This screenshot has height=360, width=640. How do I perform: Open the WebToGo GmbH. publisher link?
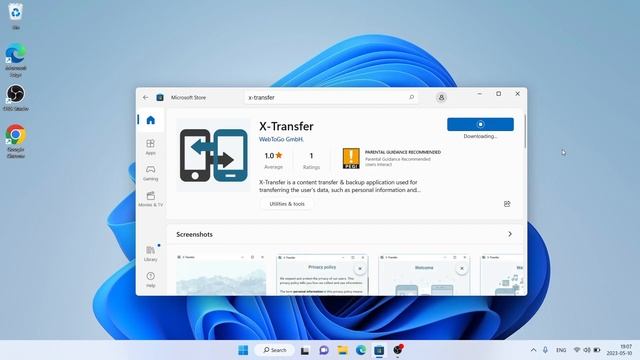281,139
